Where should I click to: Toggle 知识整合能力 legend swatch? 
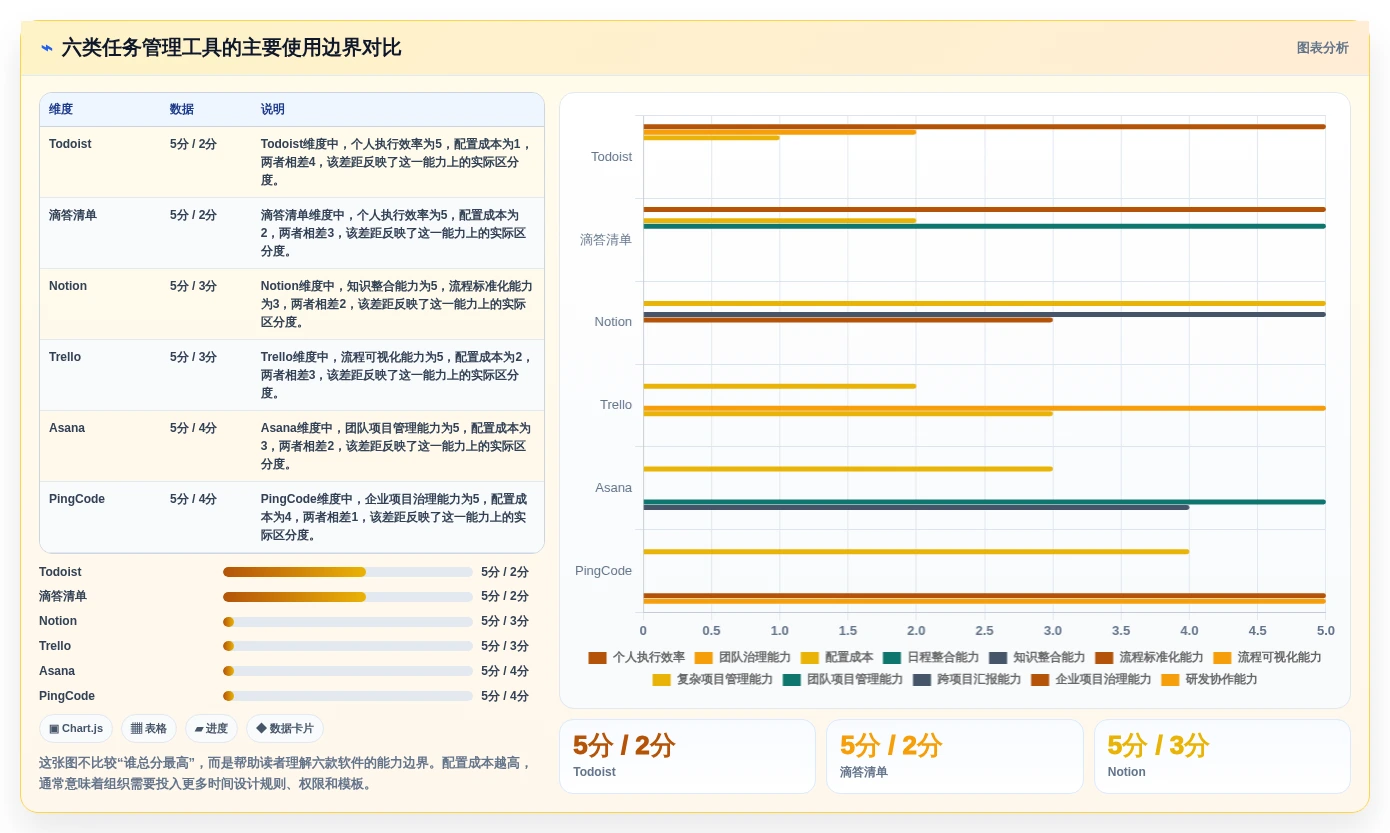click(998, 658)
